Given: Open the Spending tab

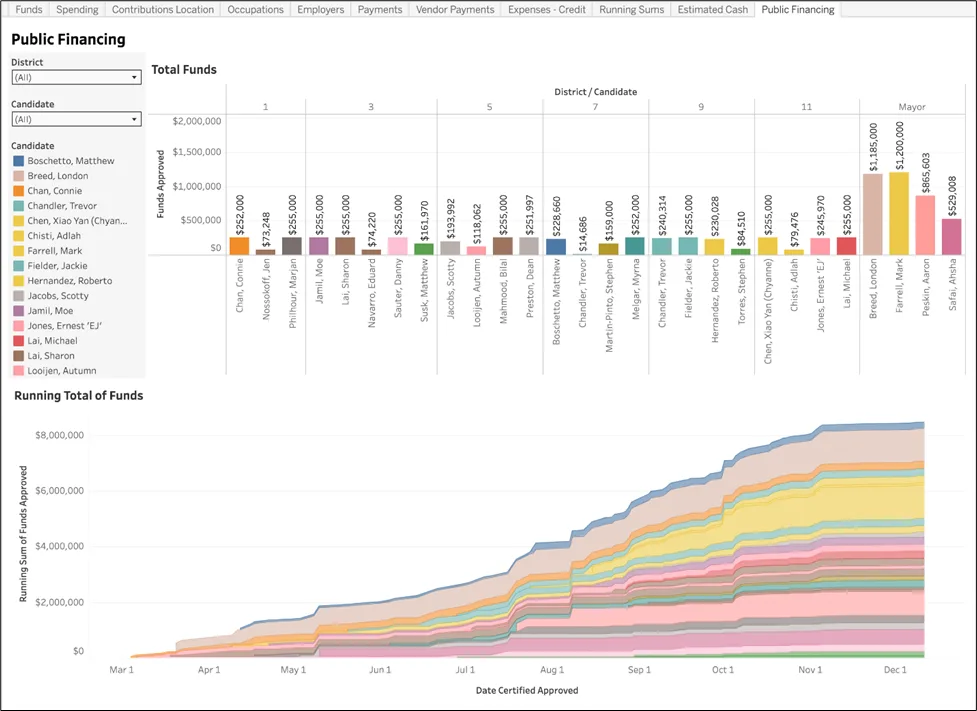Looking at the screenshot, I should pyautogui.click(x=77, y=9).
